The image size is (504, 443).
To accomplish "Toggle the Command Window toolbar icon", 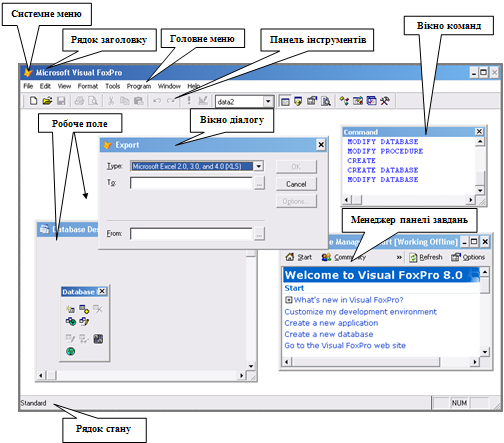I will click(285, 101).
